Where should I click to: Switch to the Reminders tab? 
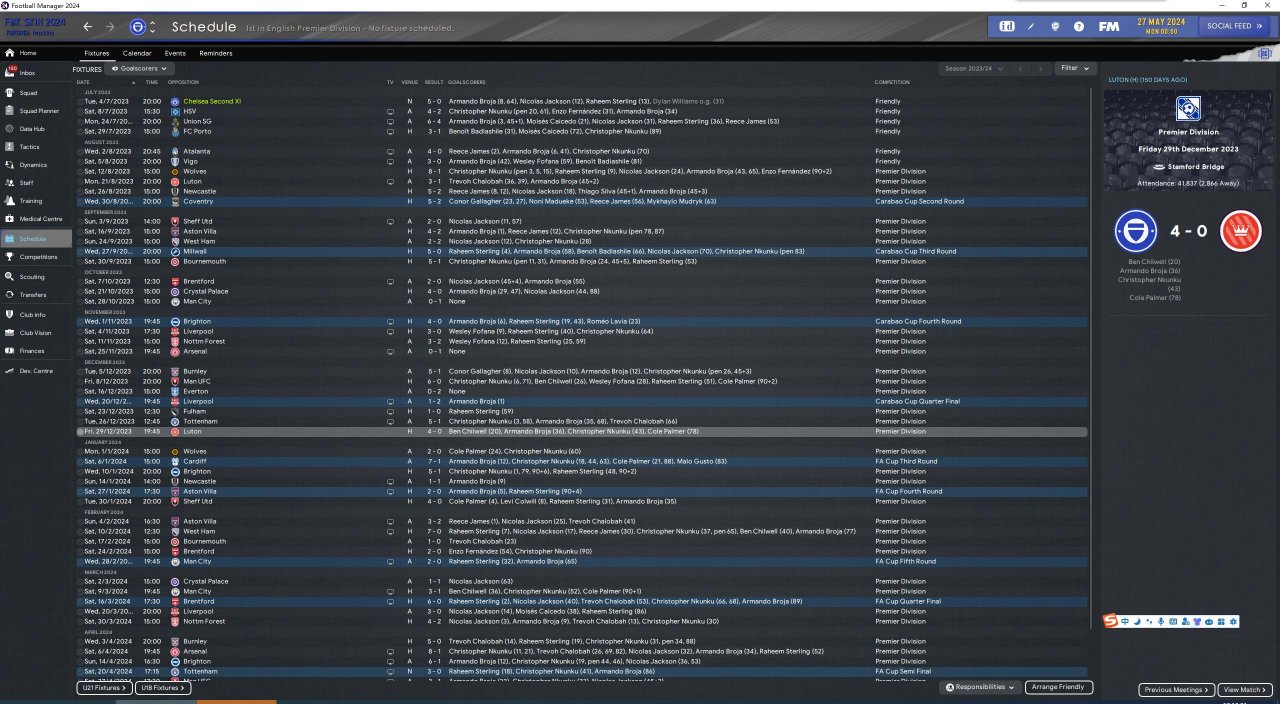point(216,53)
